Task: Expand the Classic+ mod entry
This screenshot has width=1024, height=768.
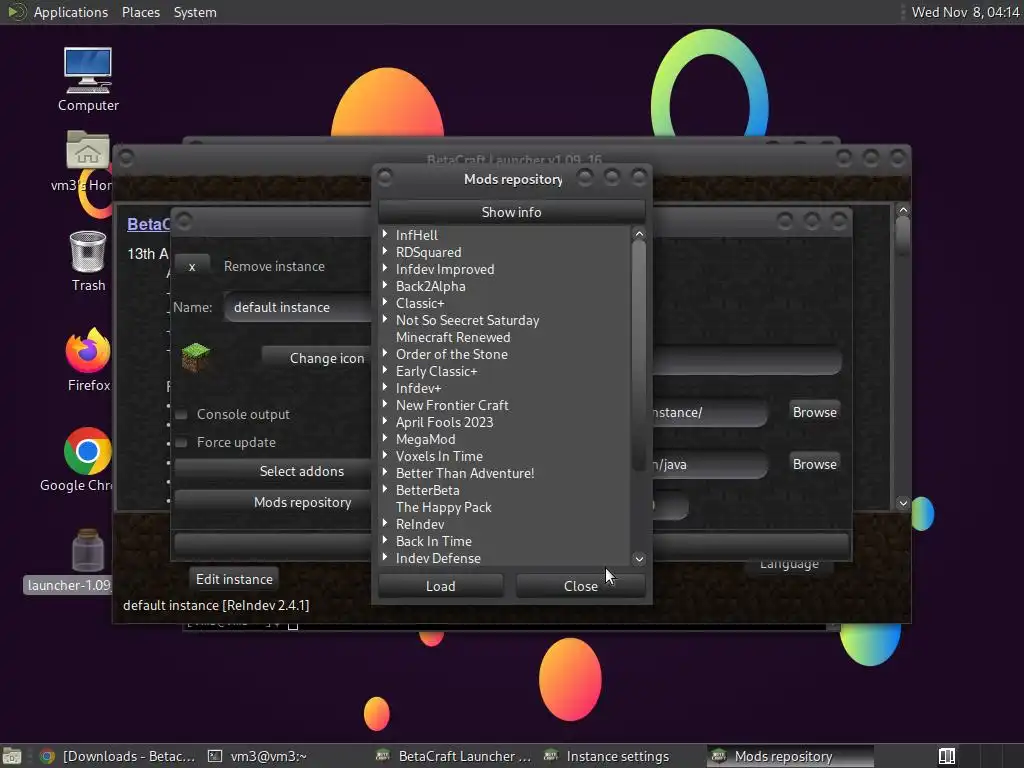Action: point(385,302)
